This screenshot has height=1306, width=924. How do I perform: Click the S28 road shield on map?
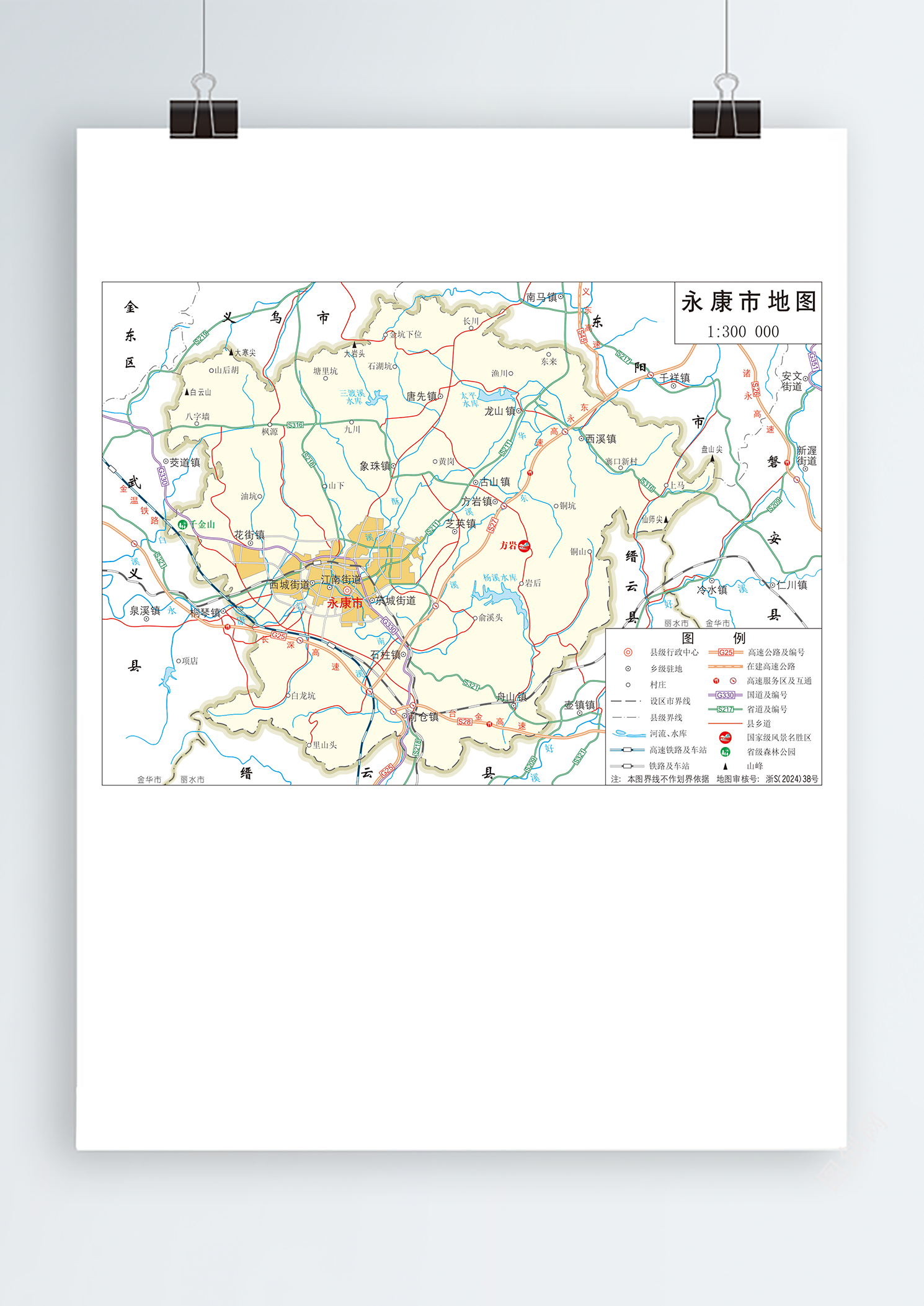(464, 722)
